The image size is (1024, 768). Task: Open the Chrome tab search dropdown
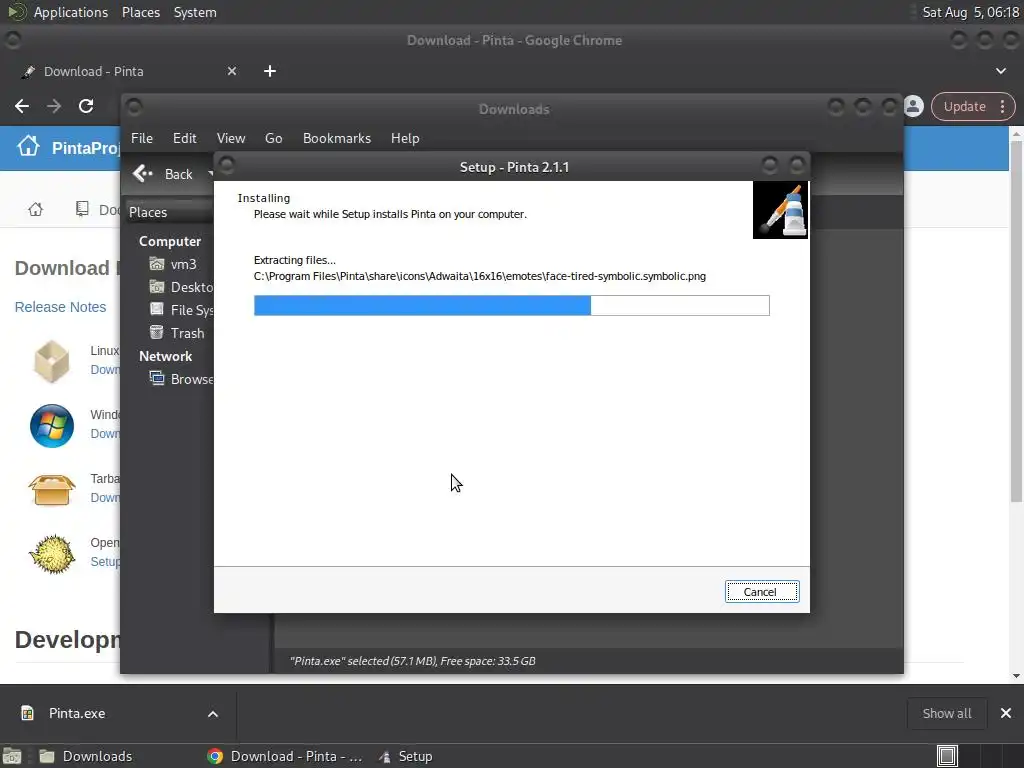click(x=1000, y=71)
